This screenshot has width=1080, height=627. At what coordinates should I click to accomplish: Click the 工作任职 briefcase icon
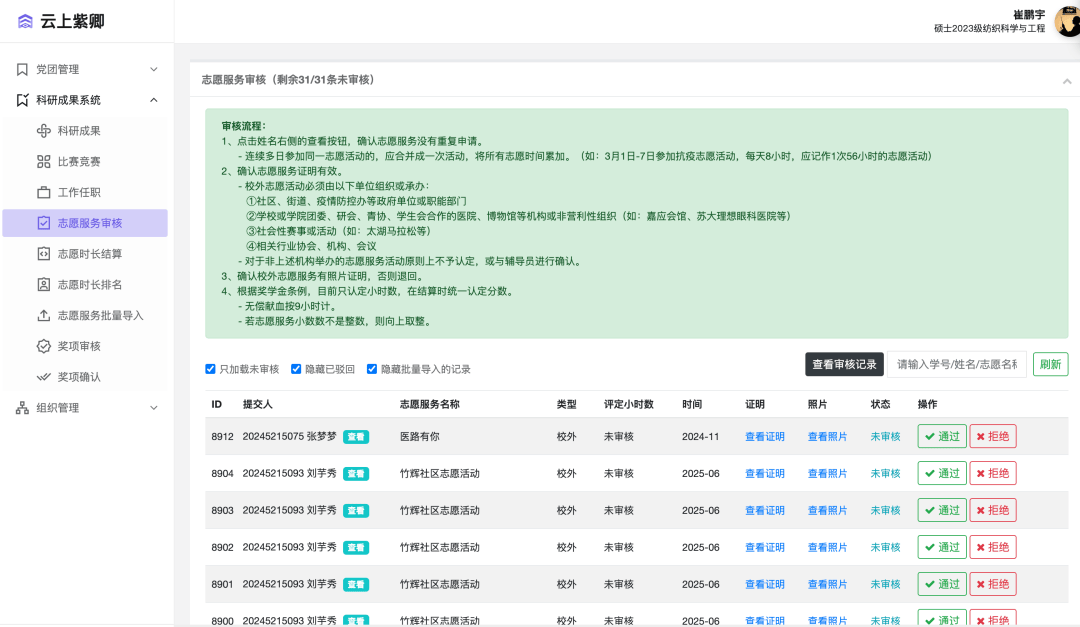tap(44, 192)
